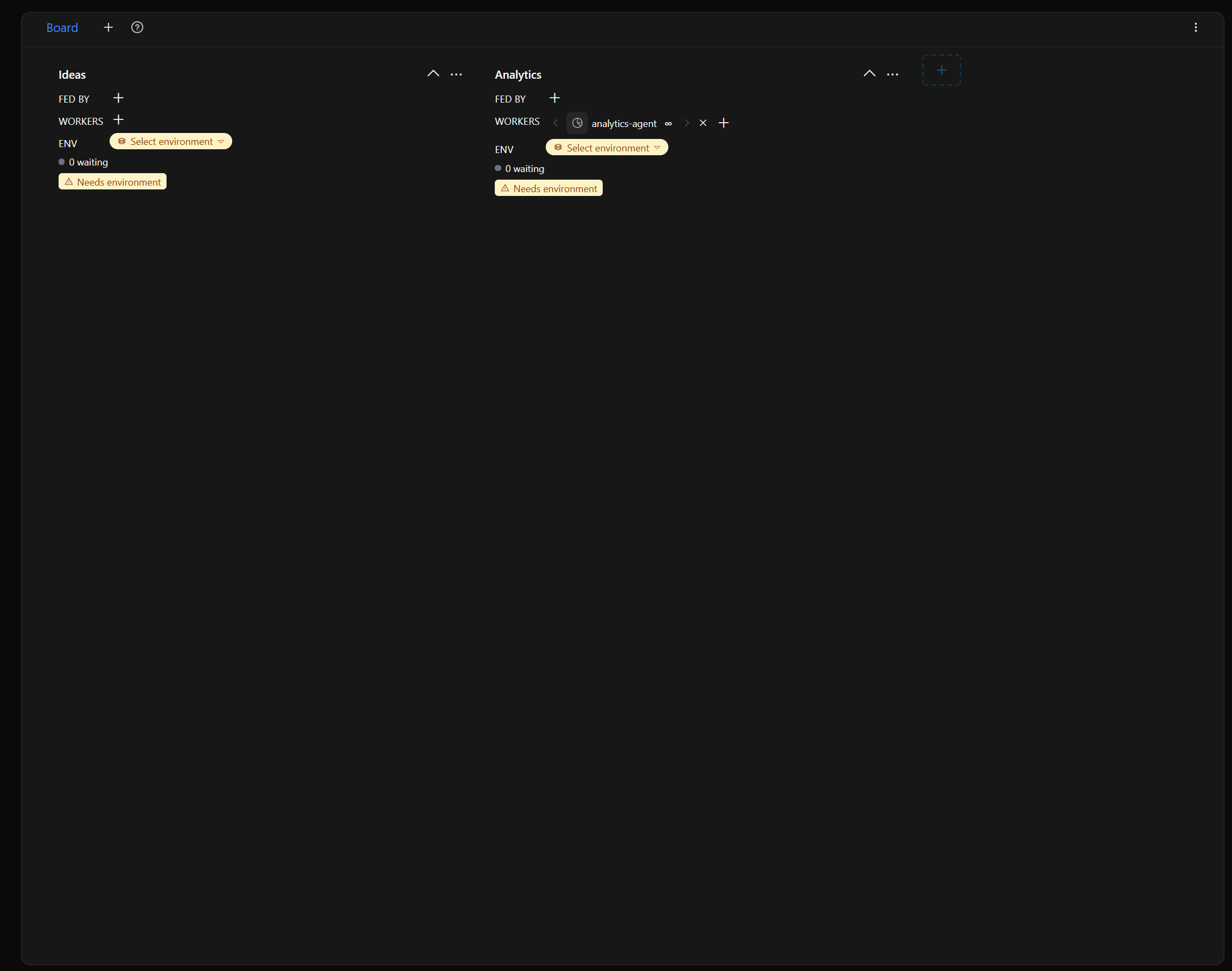This screenshot has height=971, width=1232.
Task: Add a Fed By source to Analytics
Action: click(x=554, y=98)
